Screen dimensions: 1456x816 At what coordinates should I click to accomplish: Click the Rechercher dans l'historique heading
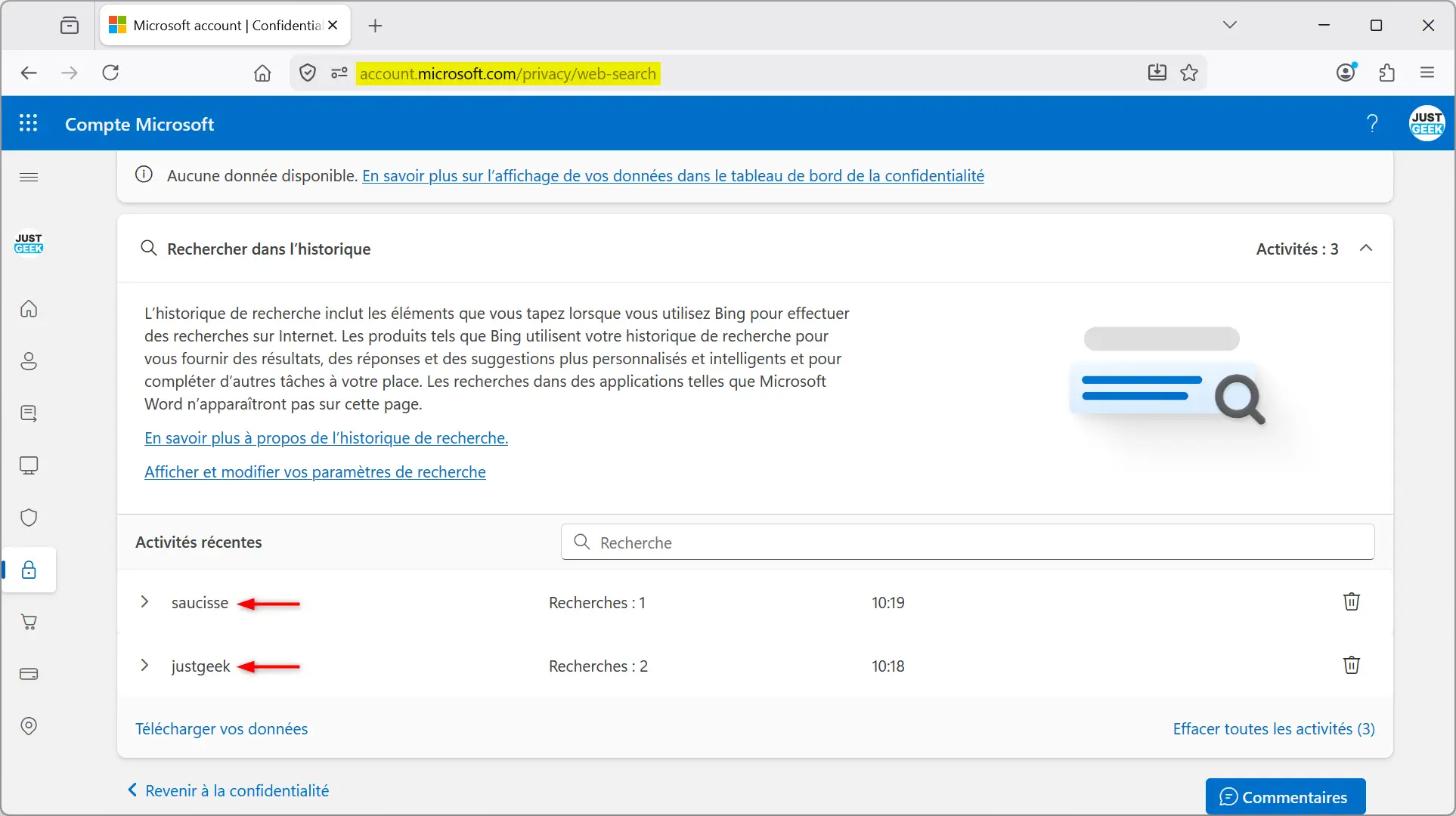[x=268, y=249]
